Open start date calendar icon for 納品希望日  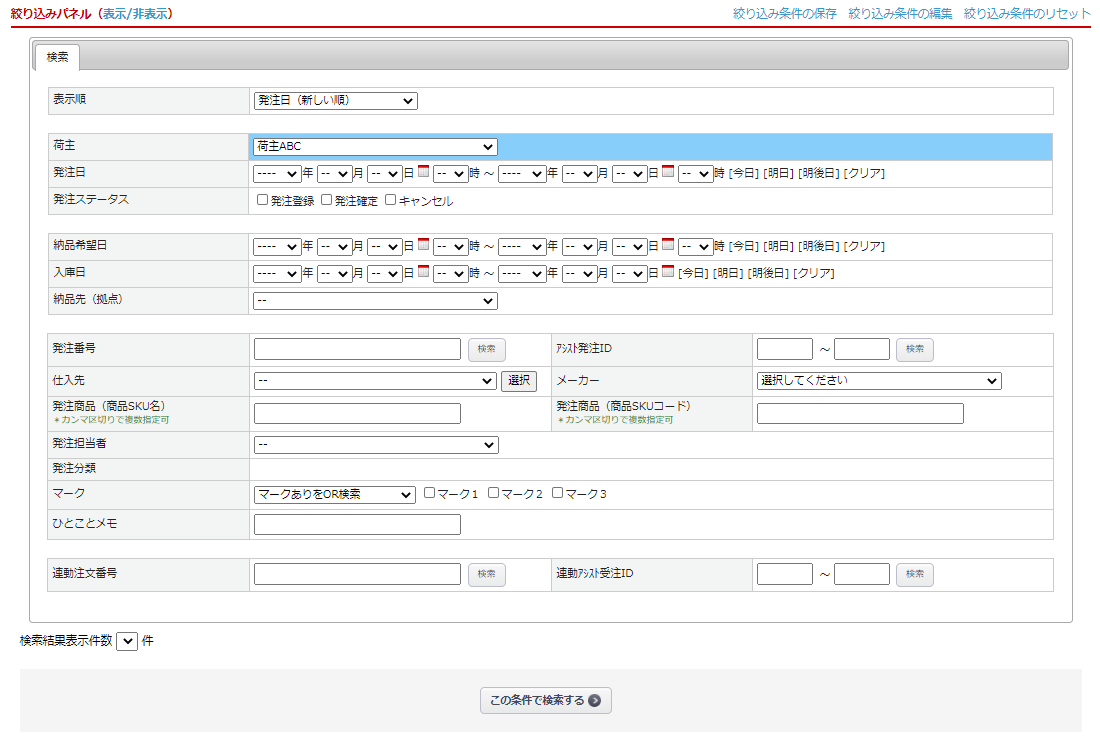(x=423, y=244)
